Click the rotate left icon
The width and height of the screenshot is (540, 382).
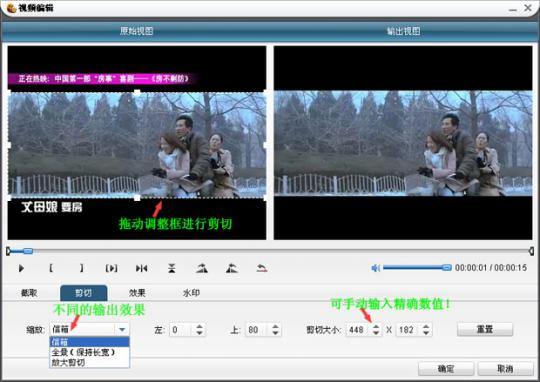point(232,268)
